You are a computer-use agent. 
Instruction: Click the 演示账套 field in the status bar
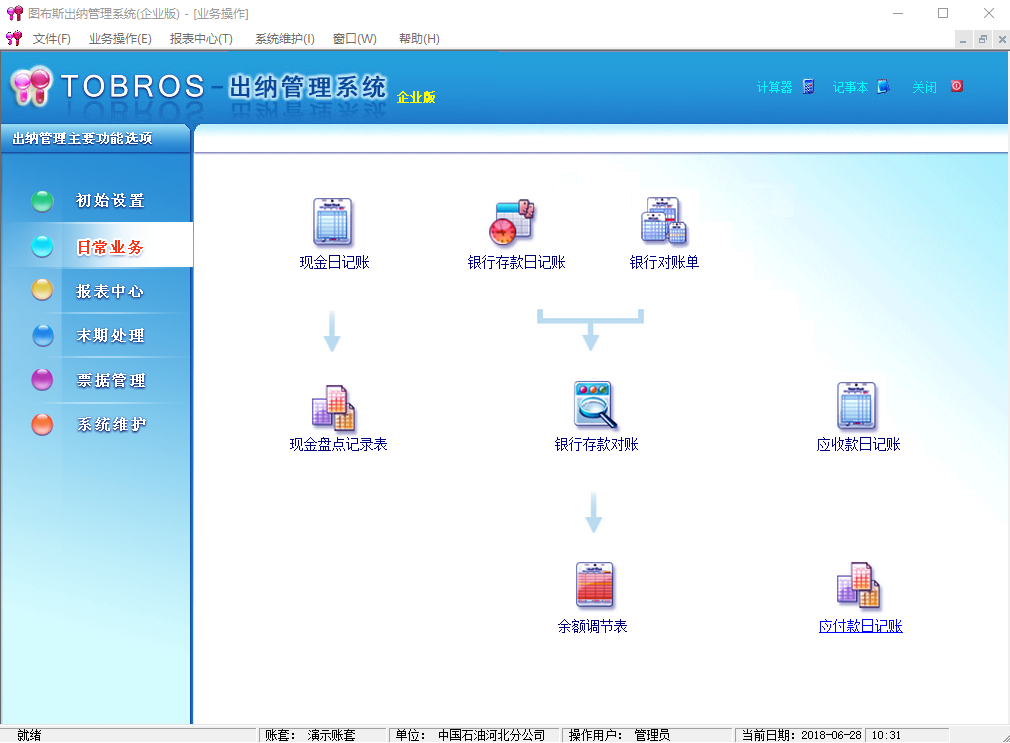tap(334, 734)
